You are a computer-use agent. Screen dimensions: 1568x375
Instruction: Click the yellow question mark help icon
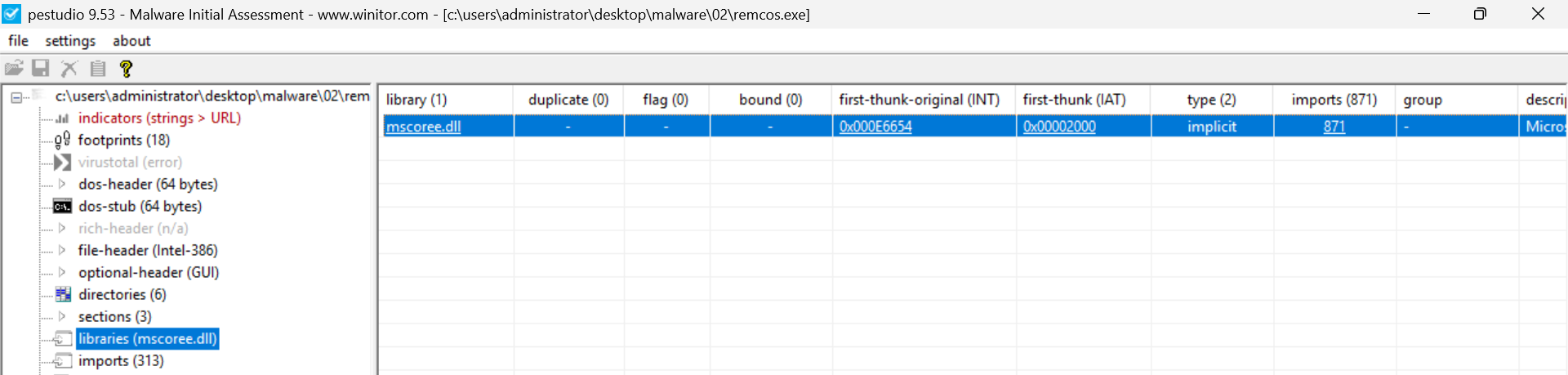(x=126, y=69)
